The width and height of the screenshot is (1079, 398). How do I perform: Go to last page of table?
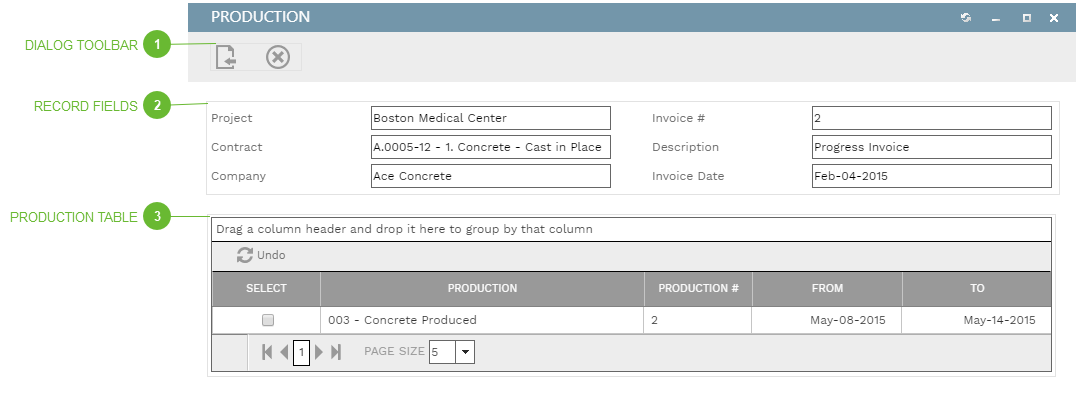tap(336, 353)
